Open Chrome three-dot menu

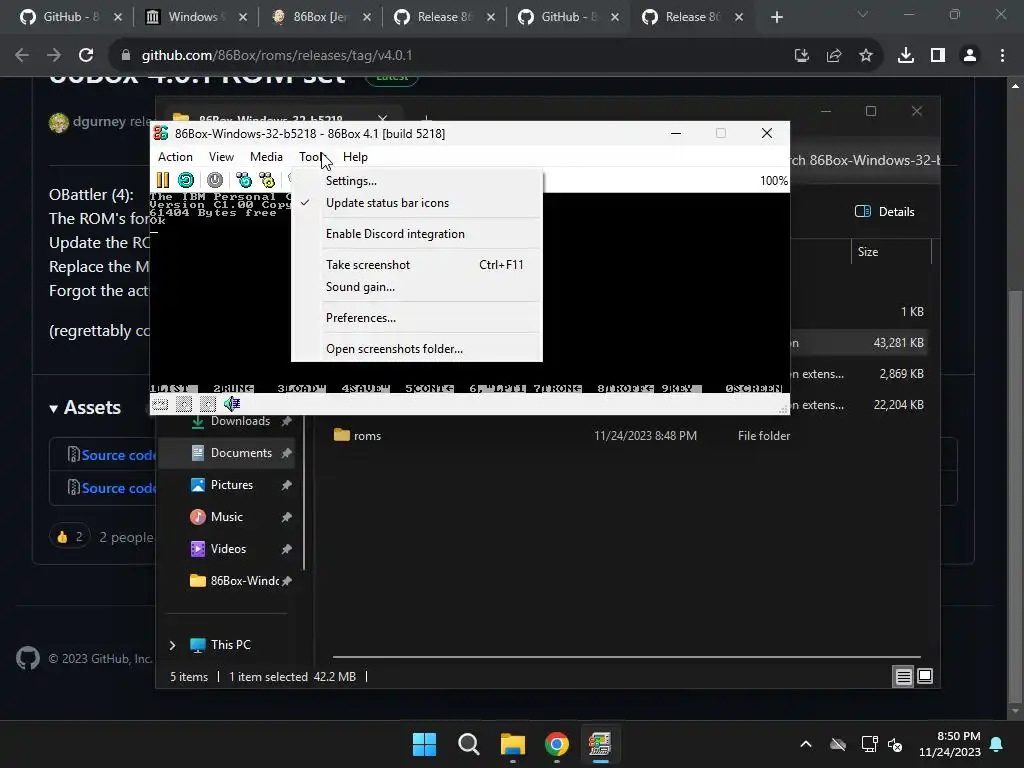[1002, 56]
